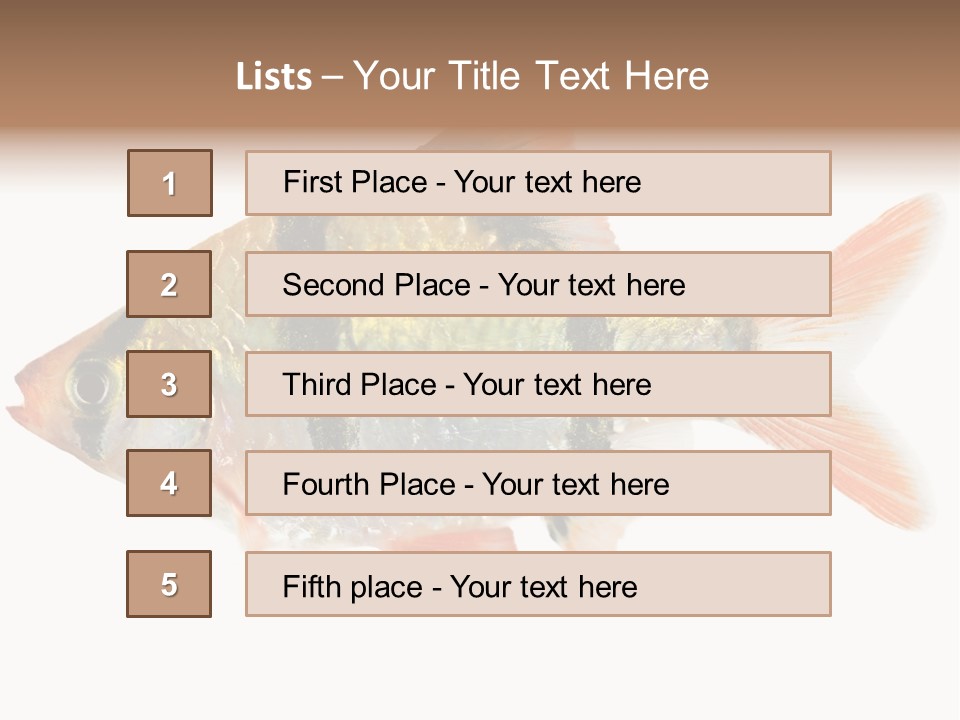Select the number 2 box
960x720 pixels.
169,284
